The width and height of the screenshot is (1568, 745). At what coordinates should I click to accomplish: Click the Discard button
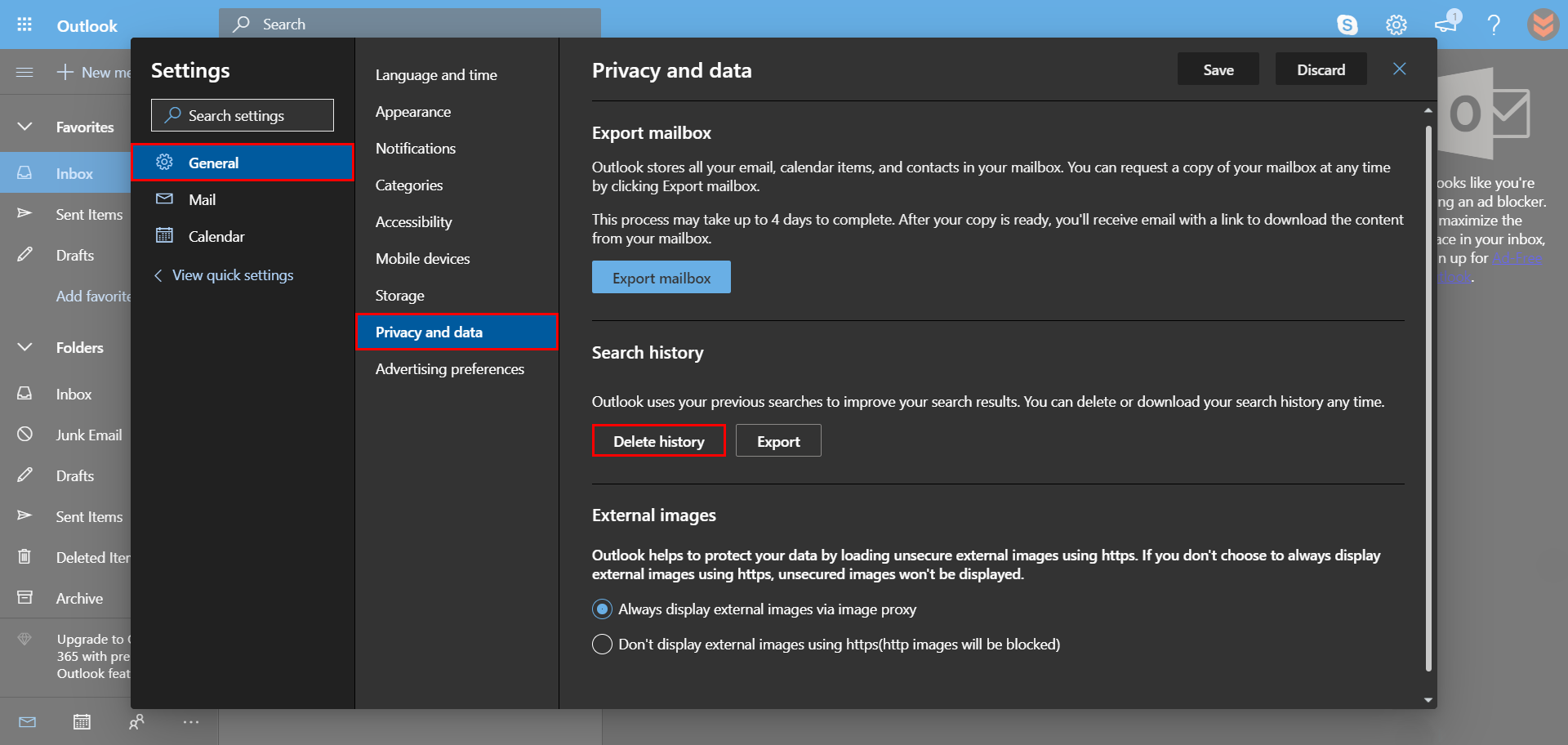(1321, 69)
